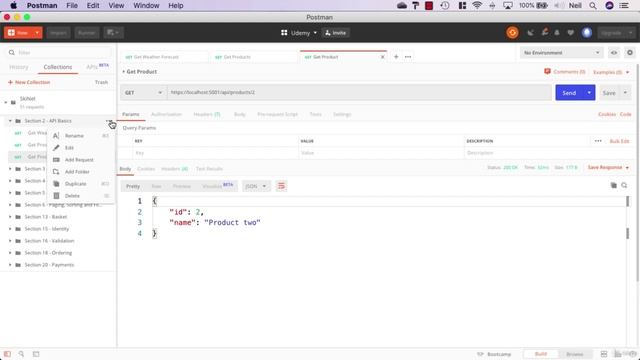This screenshot has width=640, height=360.
Task: Open the JSON format dropdown
Action: [256, 186]
